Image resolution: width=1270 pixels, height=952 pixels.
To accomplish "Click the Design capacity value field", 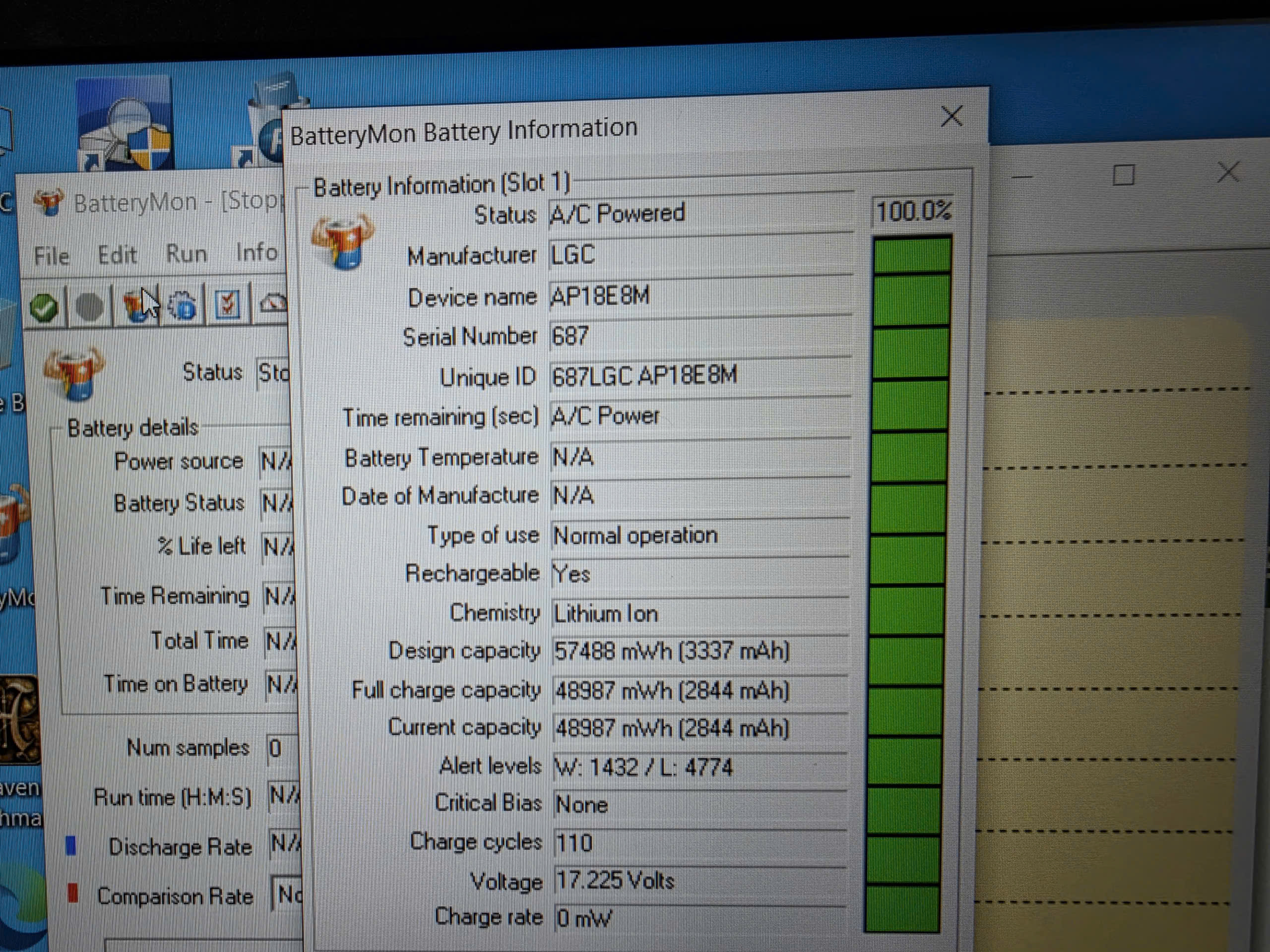I will click(x=700, y=652).
